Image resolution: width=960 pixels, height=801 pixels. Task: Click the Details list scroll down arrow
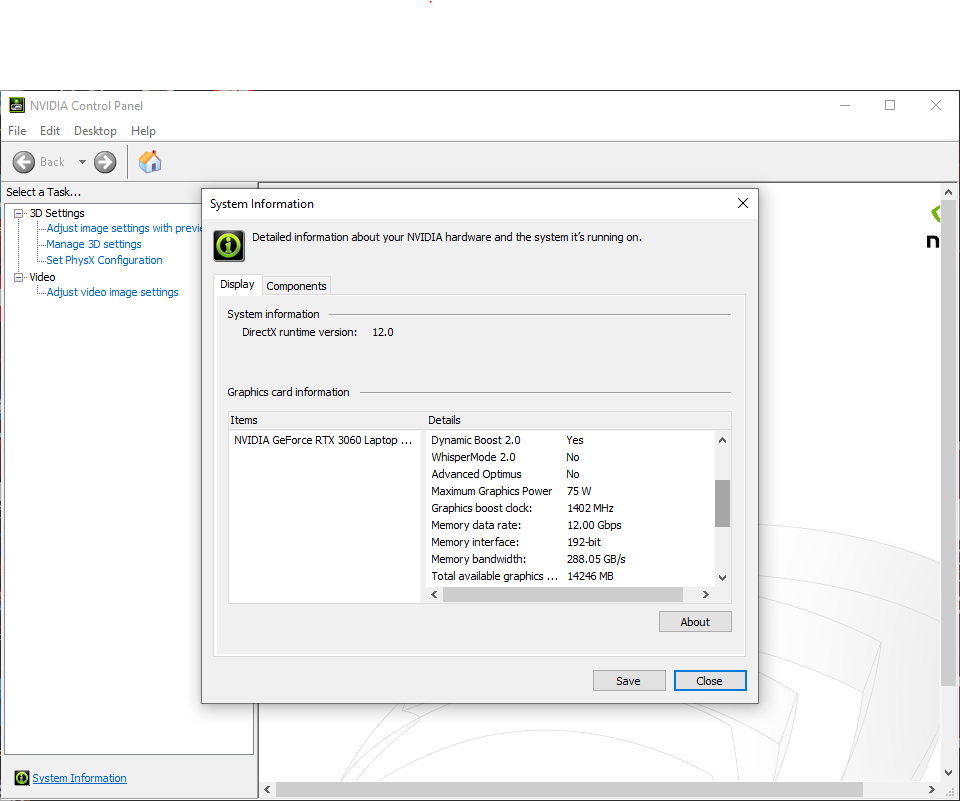click(x=722, y=577)
